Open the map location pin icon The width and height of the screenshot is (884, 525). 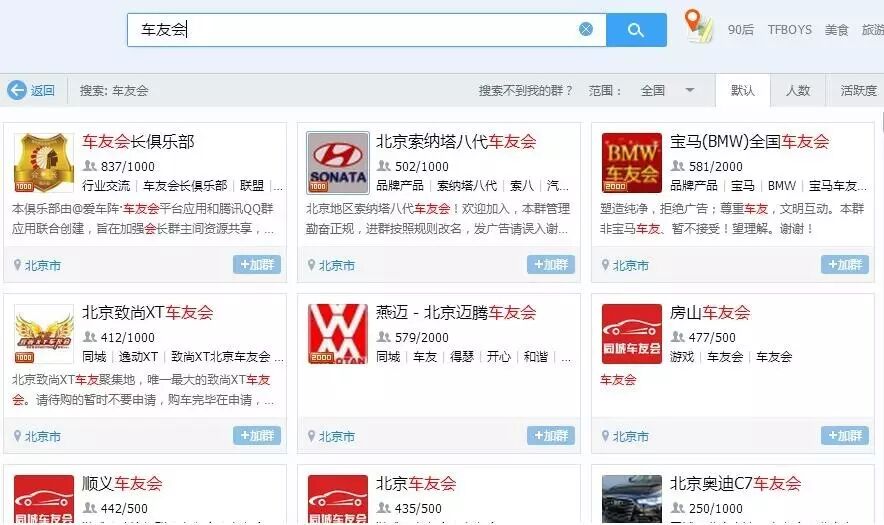[698, 27]
